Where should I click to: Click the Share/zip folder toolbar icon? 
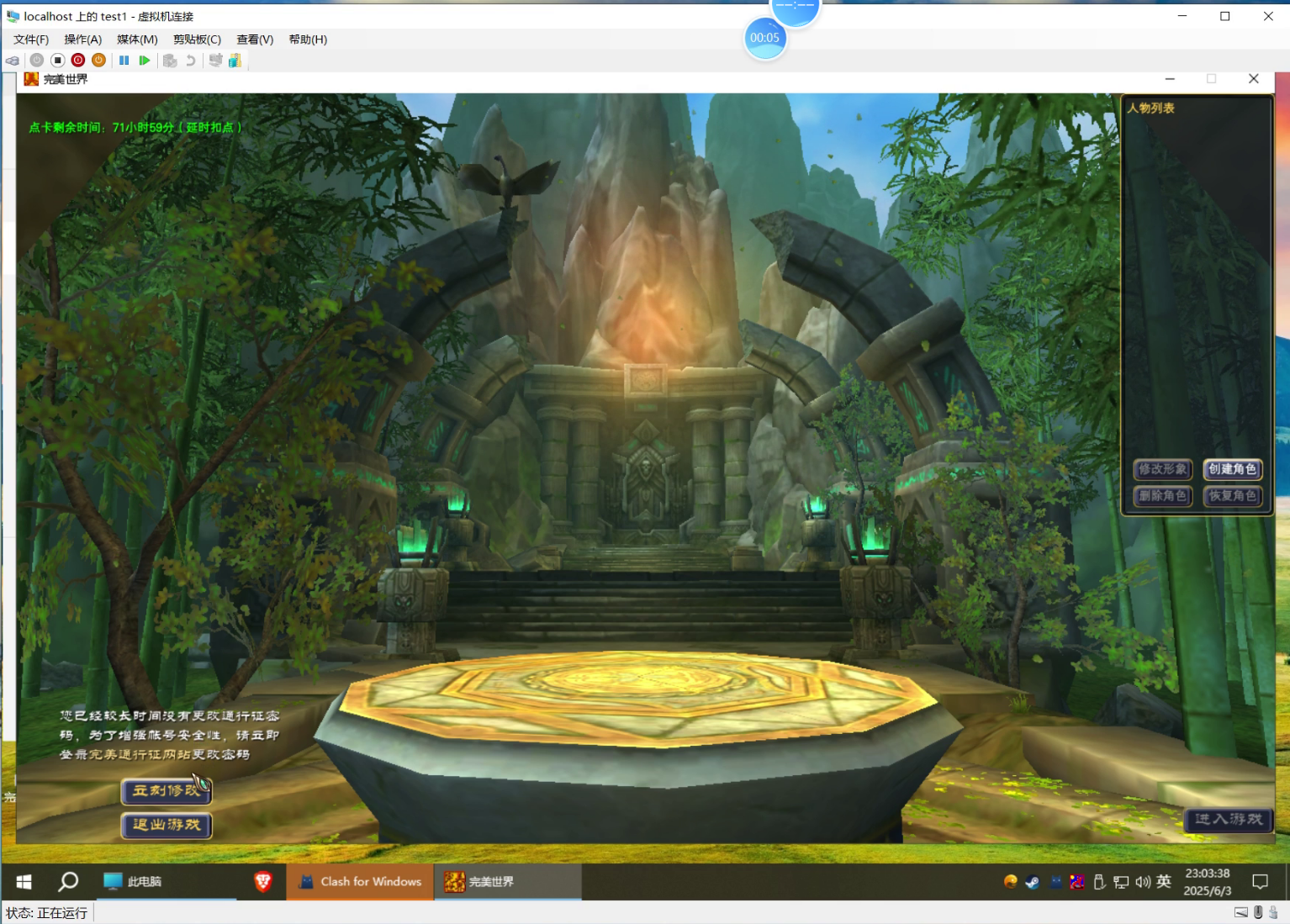[235, 61]
